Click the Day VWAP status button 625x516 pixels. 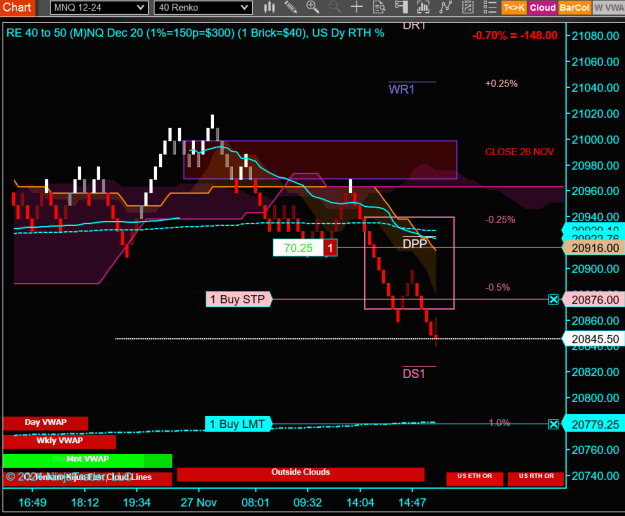[45, 423]
